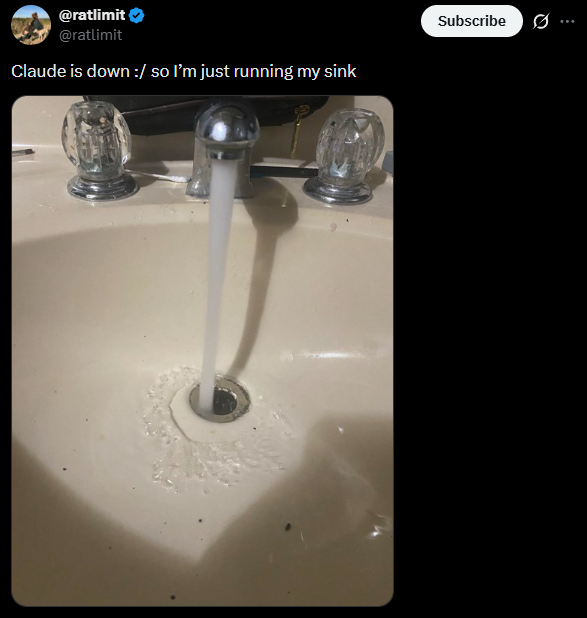Open the bold @ratlimit display name
The height and width of the screenshot is (618, 587).
(92, 15)
